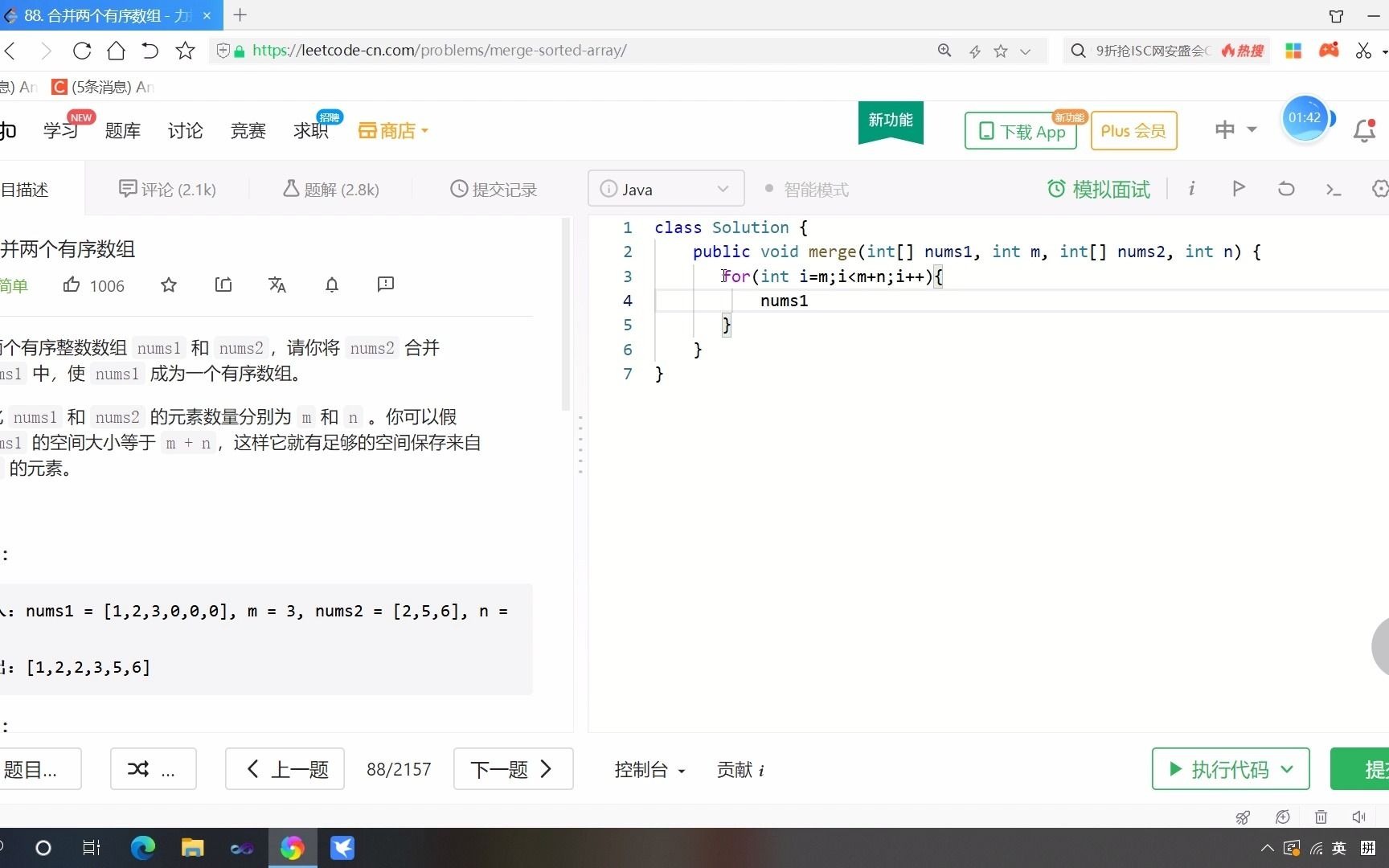Switch to the 评论 (2.1k) comments tab

pyautogui.click(x=167, y=189)
